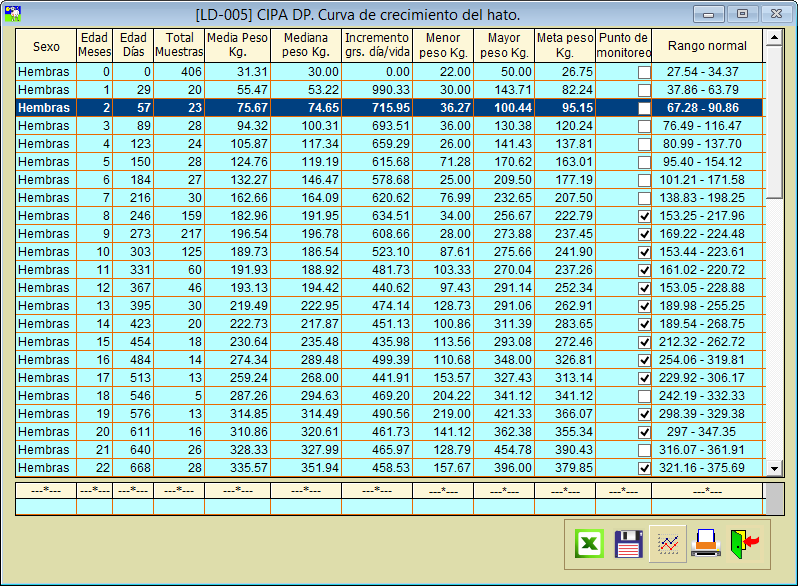Enable the monitoring point for month 18
This screenshot has height=586, width=798.
[x=644, y=396]
